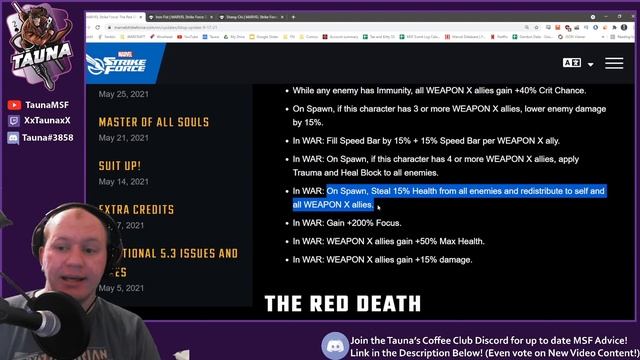Image resolution: width=640 pixels, height=360 pixels.
Task: Open the Extra Credits blog post
Action: [136, 209]
